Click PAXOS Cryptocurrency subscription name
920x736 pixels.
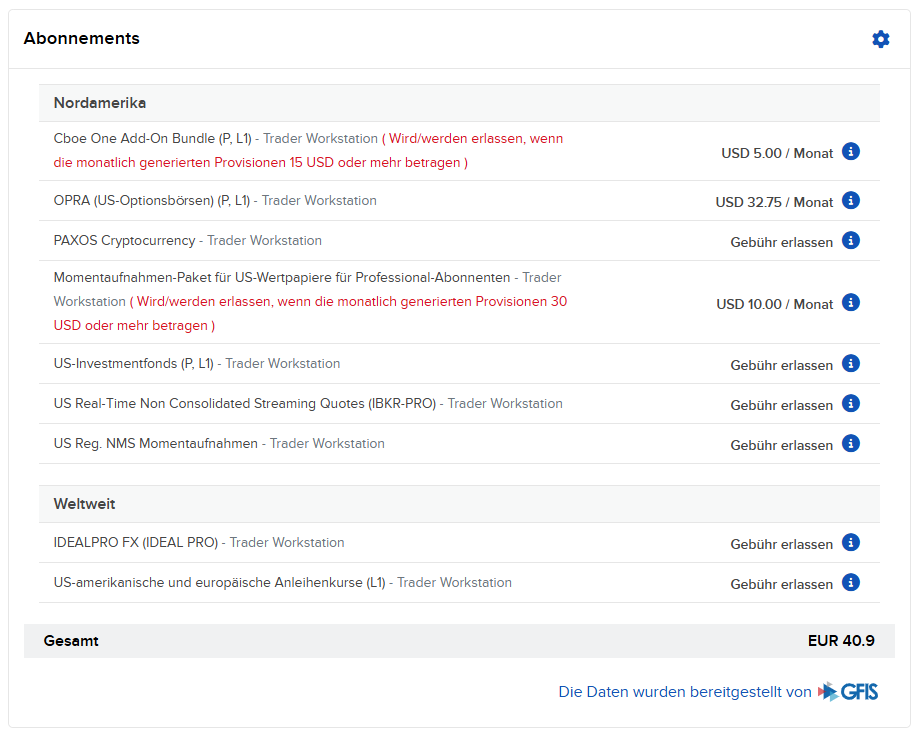tap(124, 241)
